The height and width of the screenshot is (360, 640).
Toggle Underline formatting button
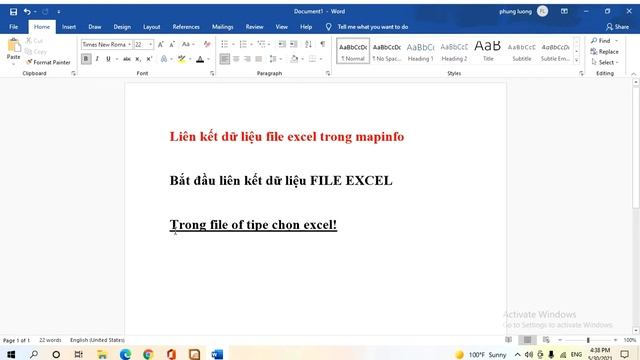click(x=108, y=59)
